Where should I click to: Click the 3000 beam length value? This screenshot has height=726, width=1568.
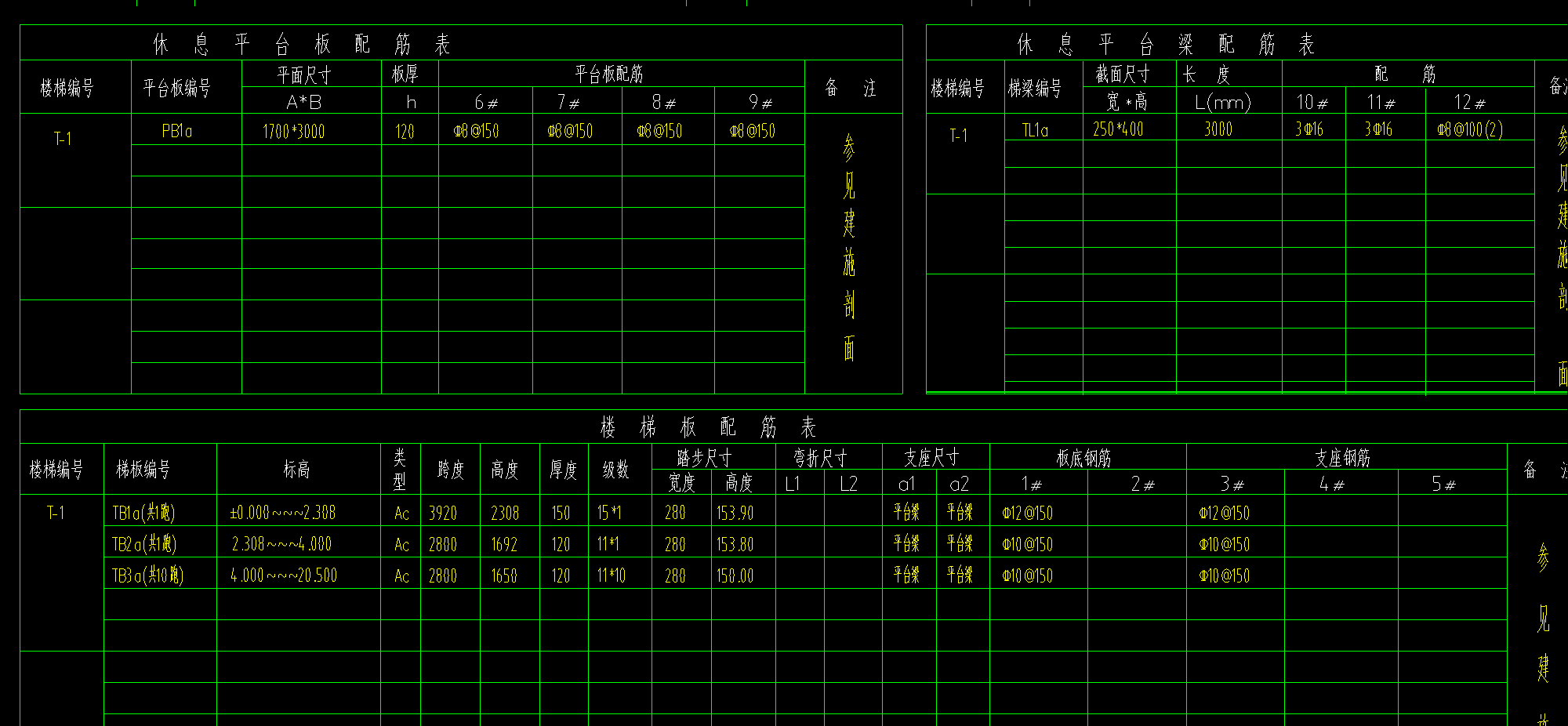tap(1218, 129)
